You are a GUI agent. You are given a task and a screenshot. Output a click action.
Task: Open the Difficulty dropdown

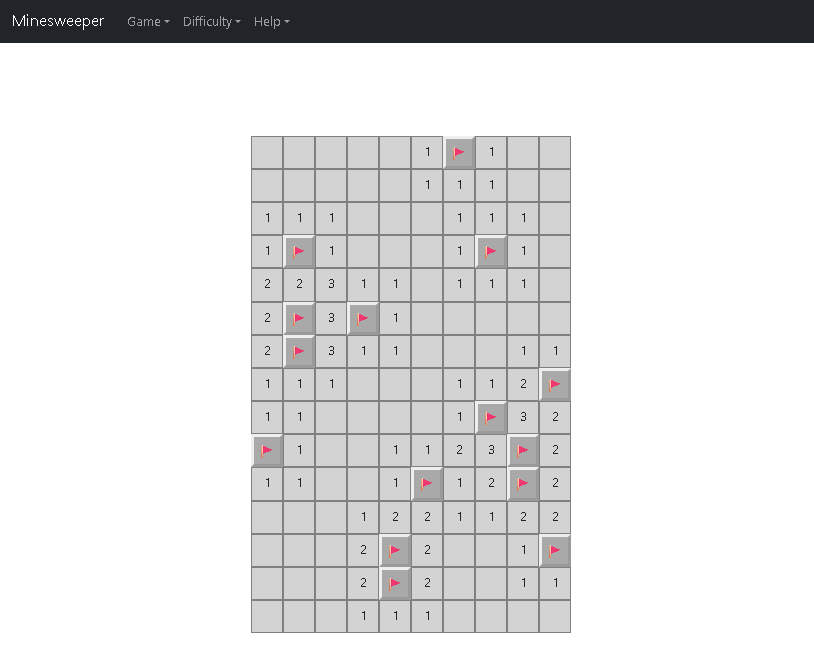pos(211,21)
